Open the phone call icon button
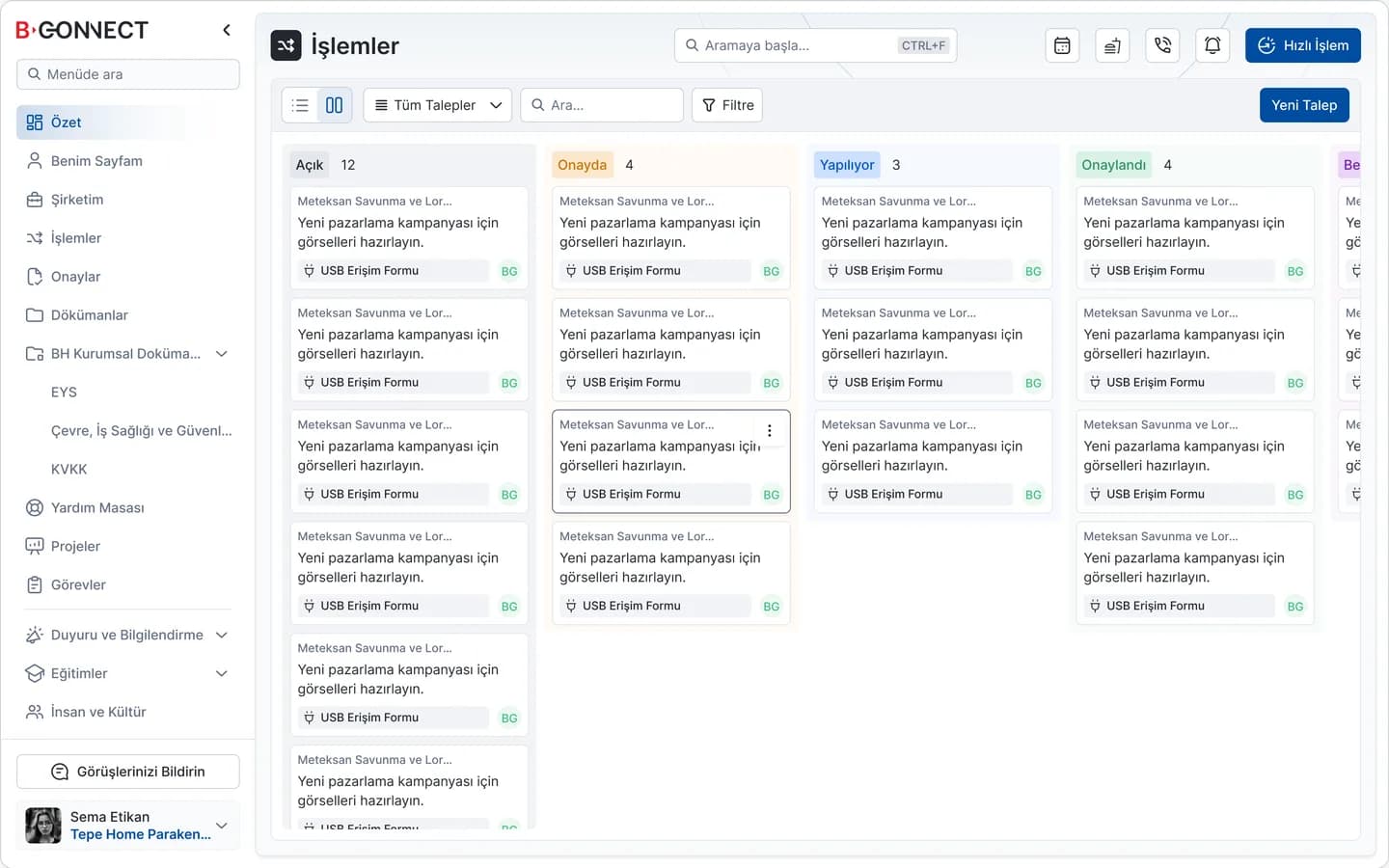The width and height of the screenshot is (1389, 868). [1162, 45]
